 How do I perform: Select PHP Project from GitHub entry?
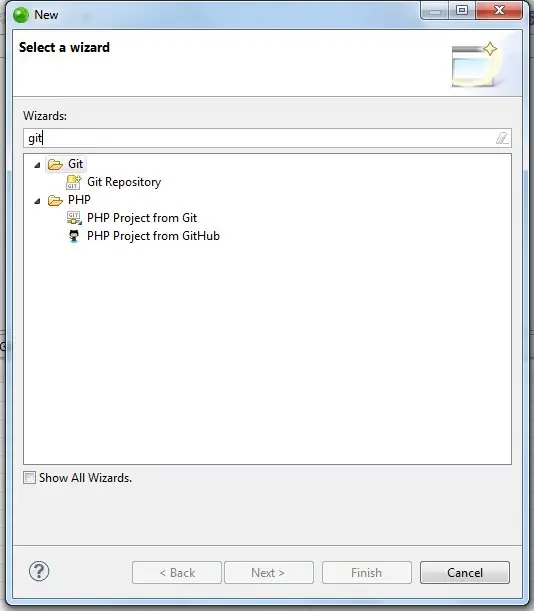pos(153,236)
